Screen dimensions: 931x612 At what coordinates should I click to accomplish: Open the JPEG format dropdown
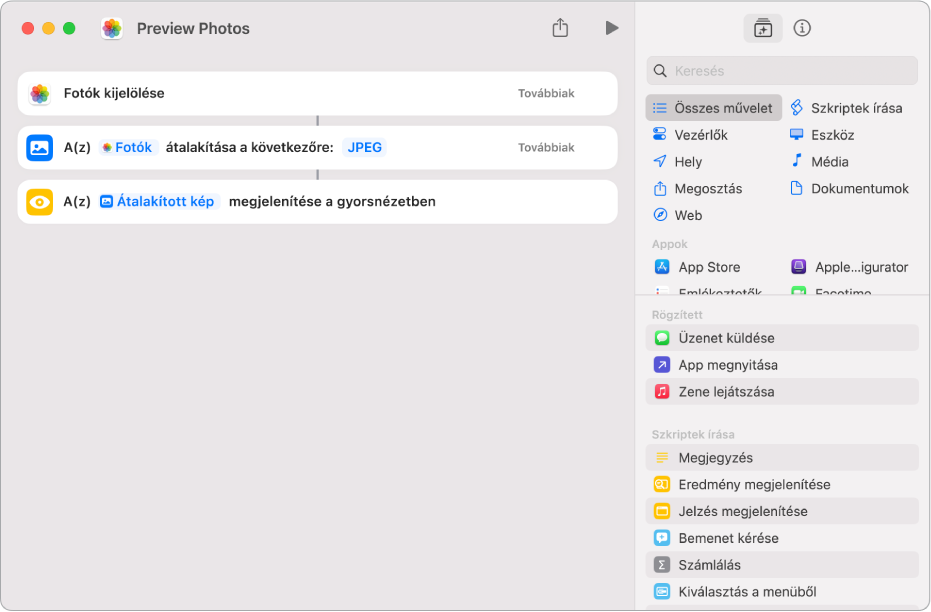click(x=365, y=147)
